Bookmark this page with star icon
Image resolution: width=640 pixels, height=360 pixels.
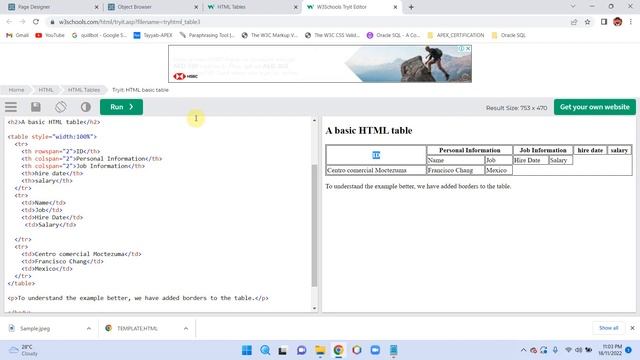[587, 22]
